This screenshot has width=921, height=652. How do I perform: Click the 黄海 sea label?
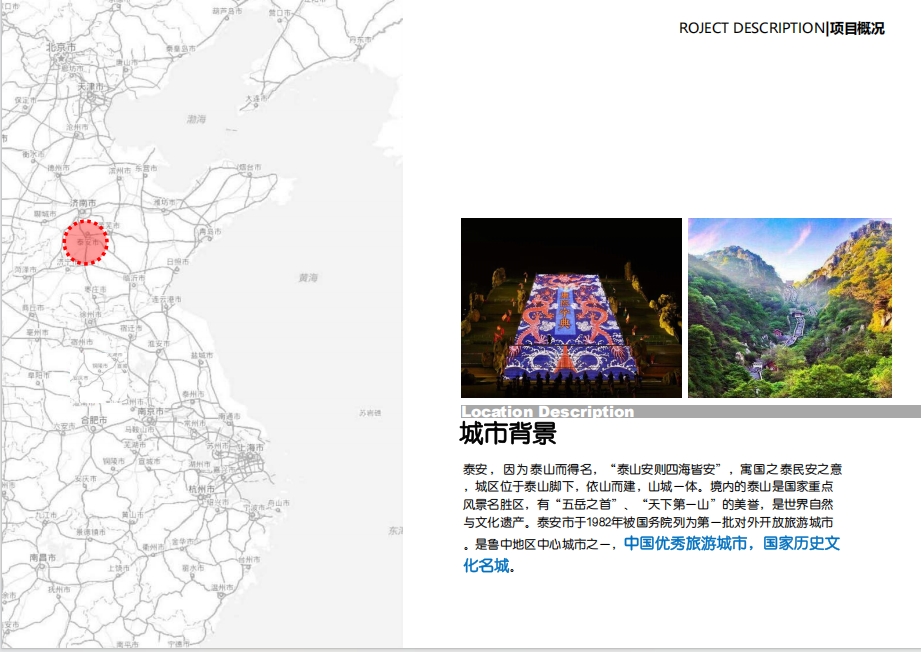308,277
